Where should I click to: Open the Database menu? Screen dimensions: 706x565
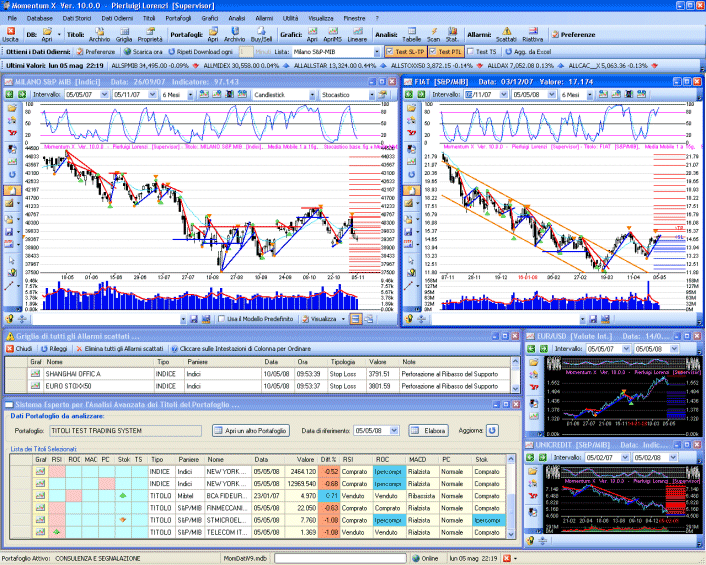coord(40,18)
